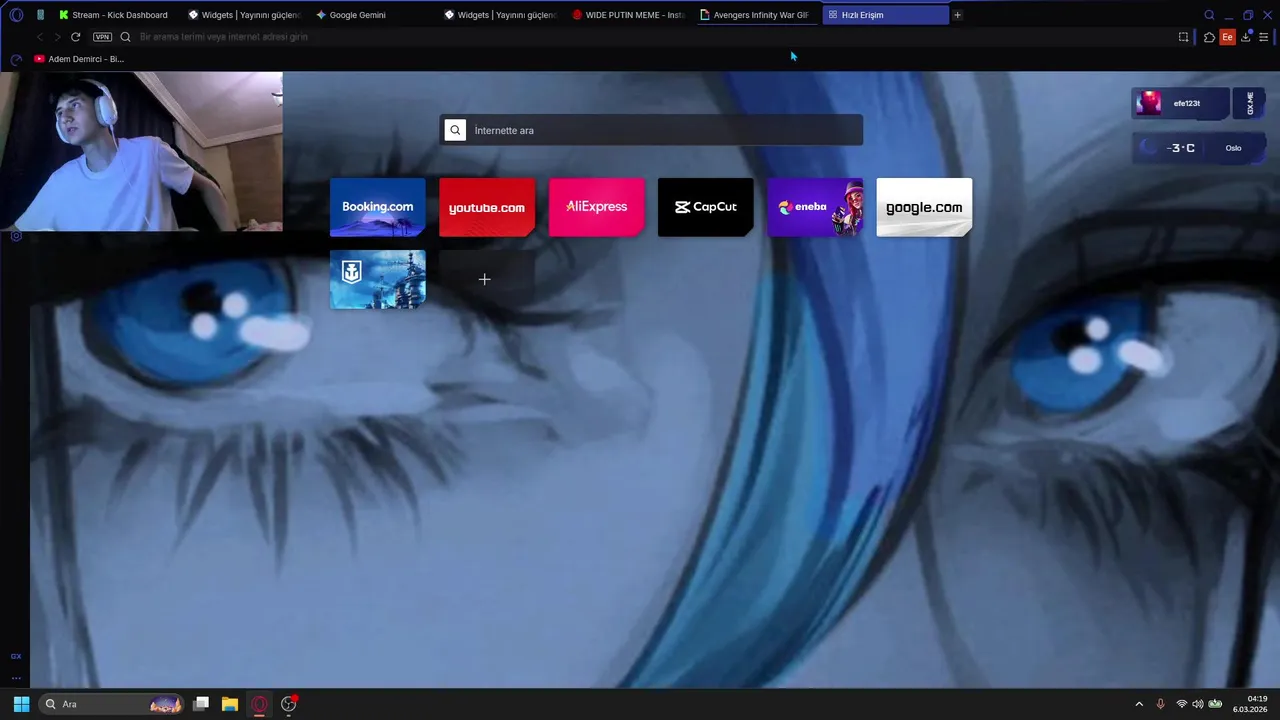
Task: Click the sidebar settings icon under webcam
Action: (x=16, y=236)
